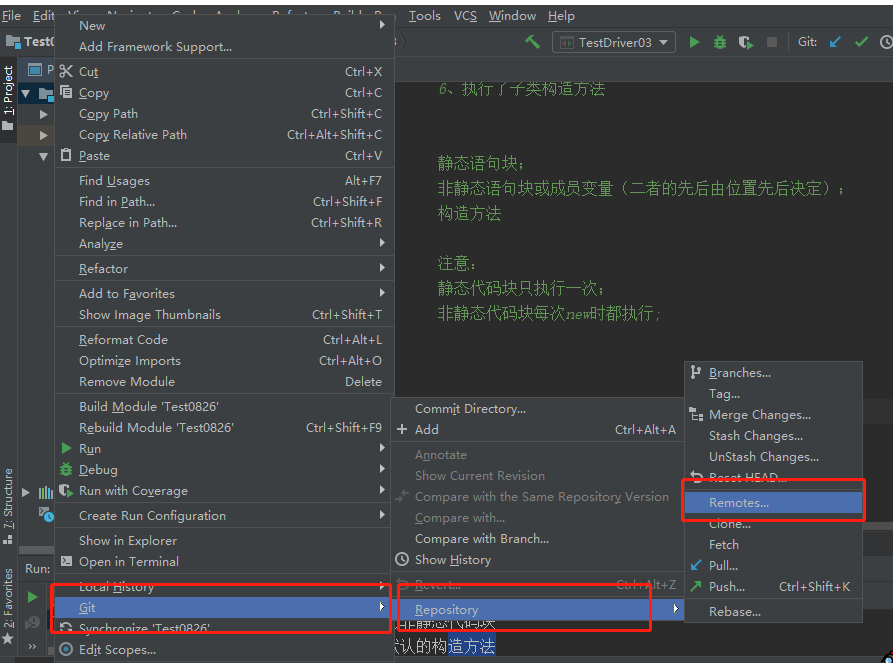
Task: Commit changes with the green checkmark icon
Action: [x=861, y=43]
